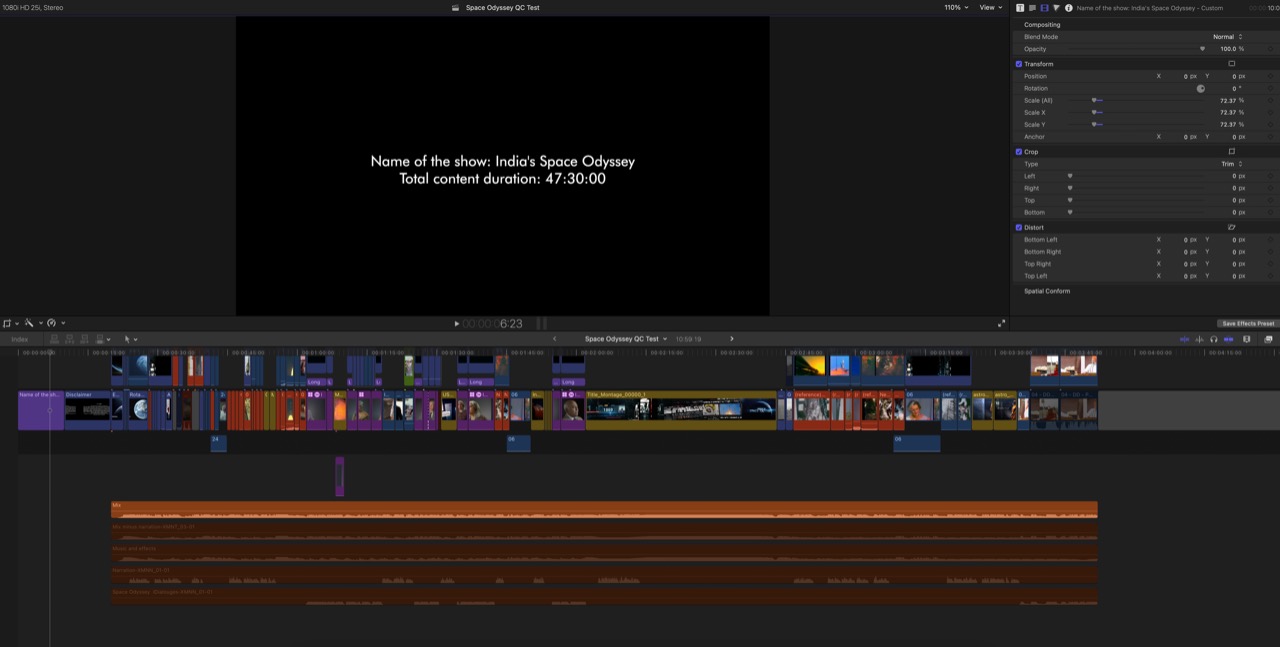Screen dimensions: 1280x647
Task: Expand the View options menu
Action: coord(990,7)
